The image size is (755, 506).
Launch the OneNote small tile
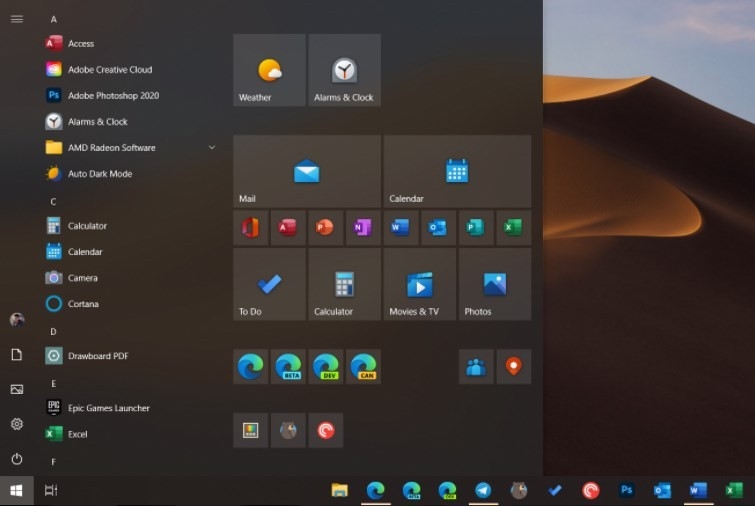coord(363,227)
